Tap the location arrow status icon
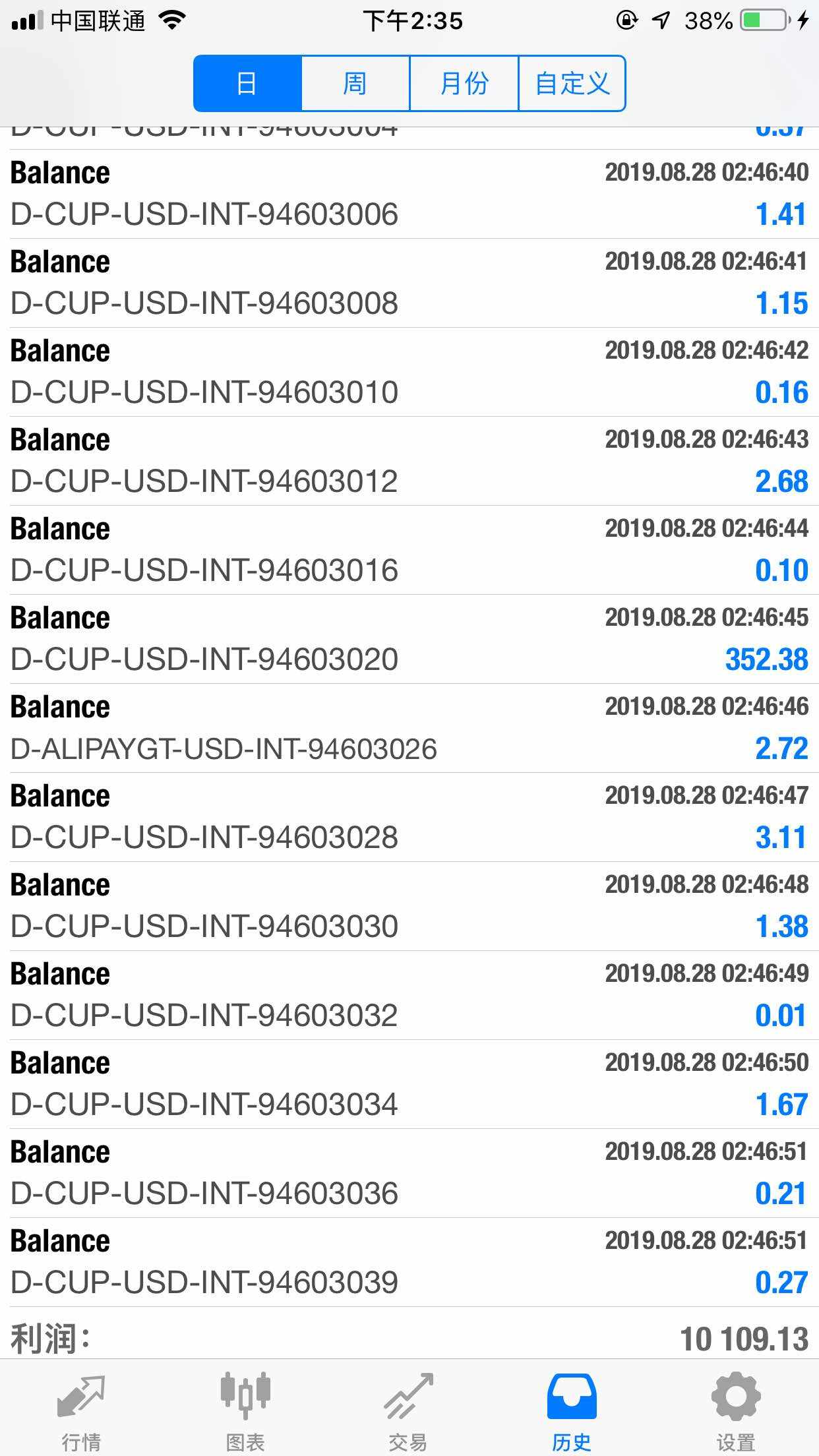This screenshot has height=1456, width=819. (x=661, y=21)
